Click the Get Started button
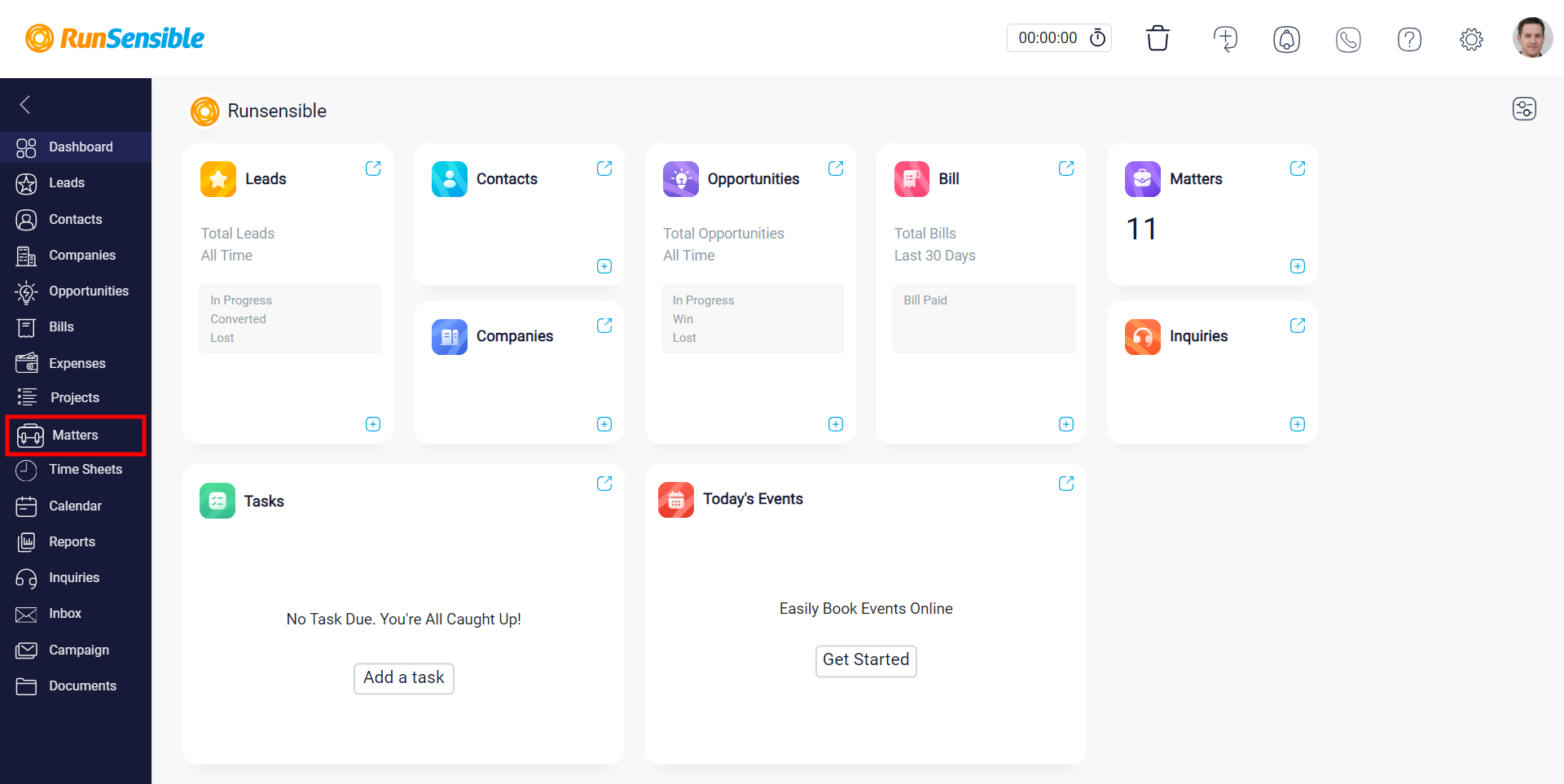1564x784 pixels. click(866, 660)
